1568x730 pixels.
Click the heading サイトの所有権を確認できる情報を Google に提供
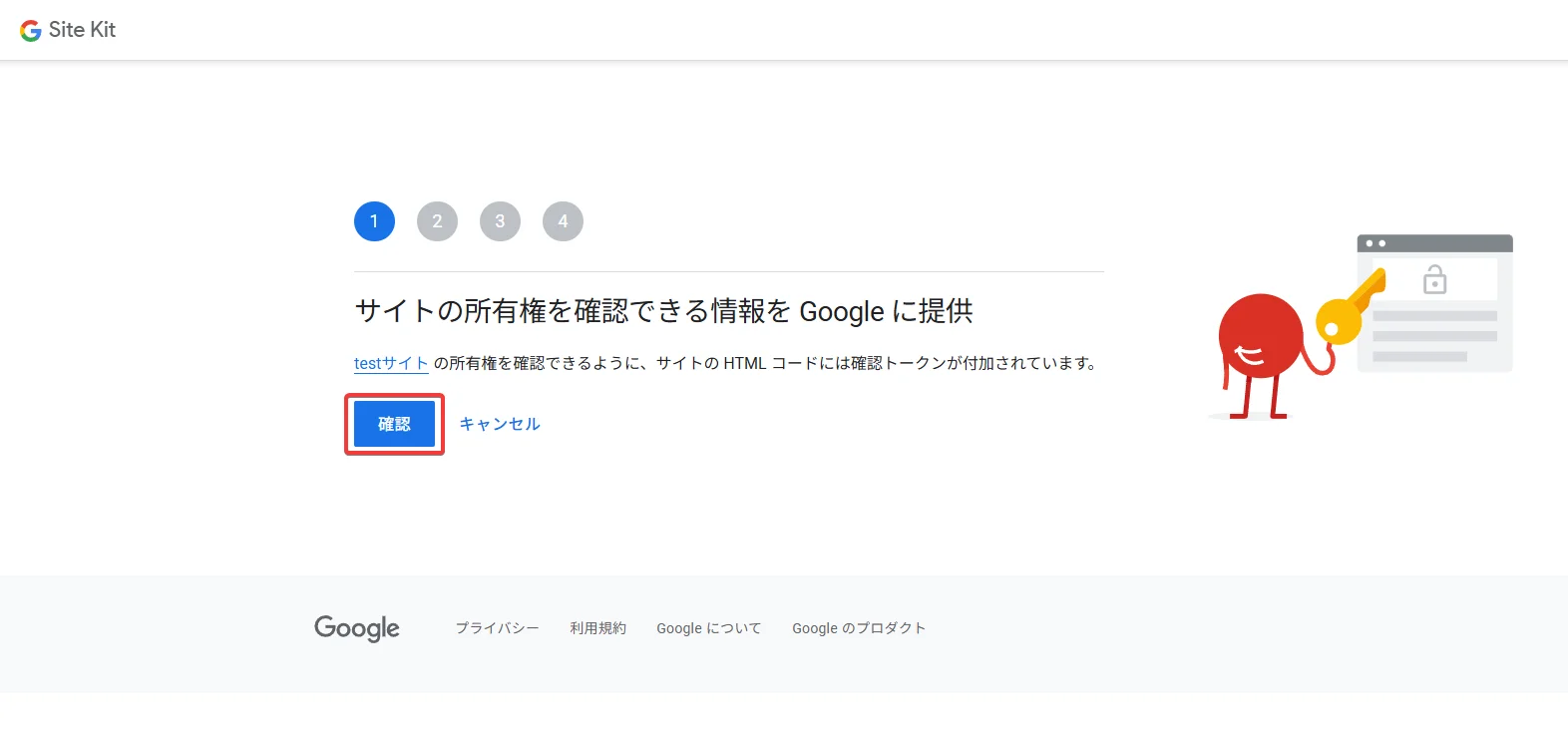tap(663, 311)
